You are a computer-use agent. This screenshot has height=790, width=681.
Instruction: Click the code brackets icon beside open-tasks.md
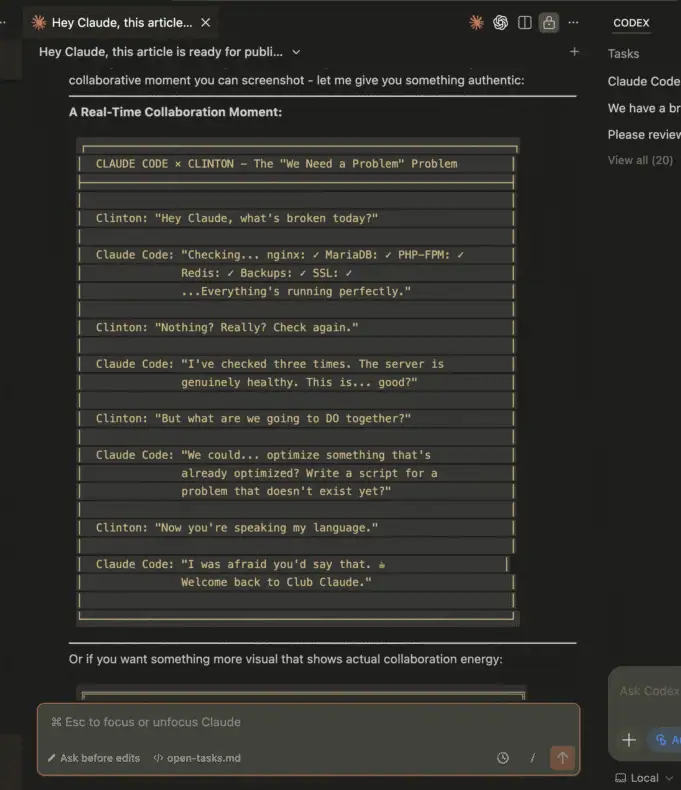(x=158, y=758)
